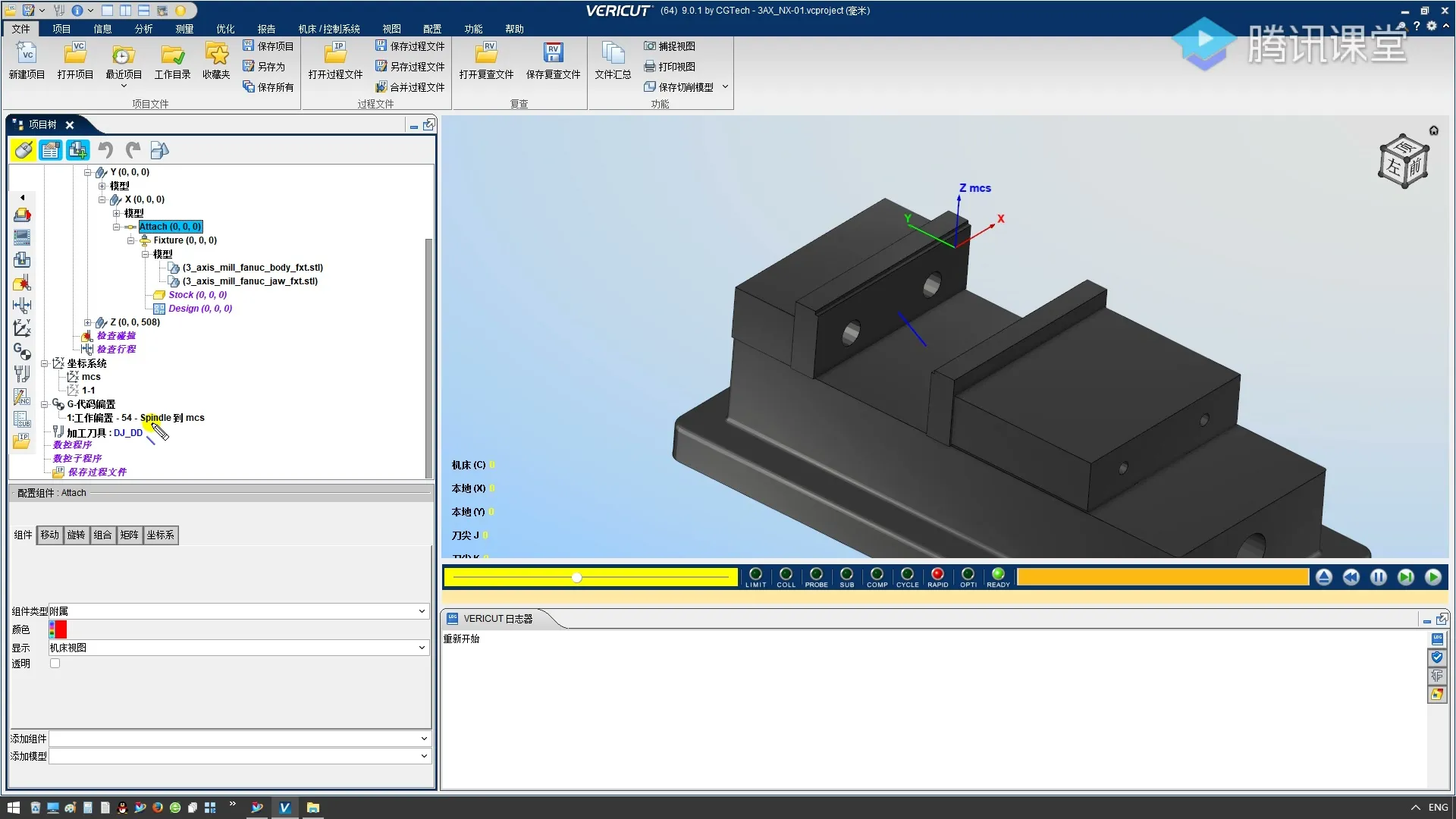Click Open Review File (打开复查文件) icon
Screen dimensions: 1456x819
click(486, 54)
